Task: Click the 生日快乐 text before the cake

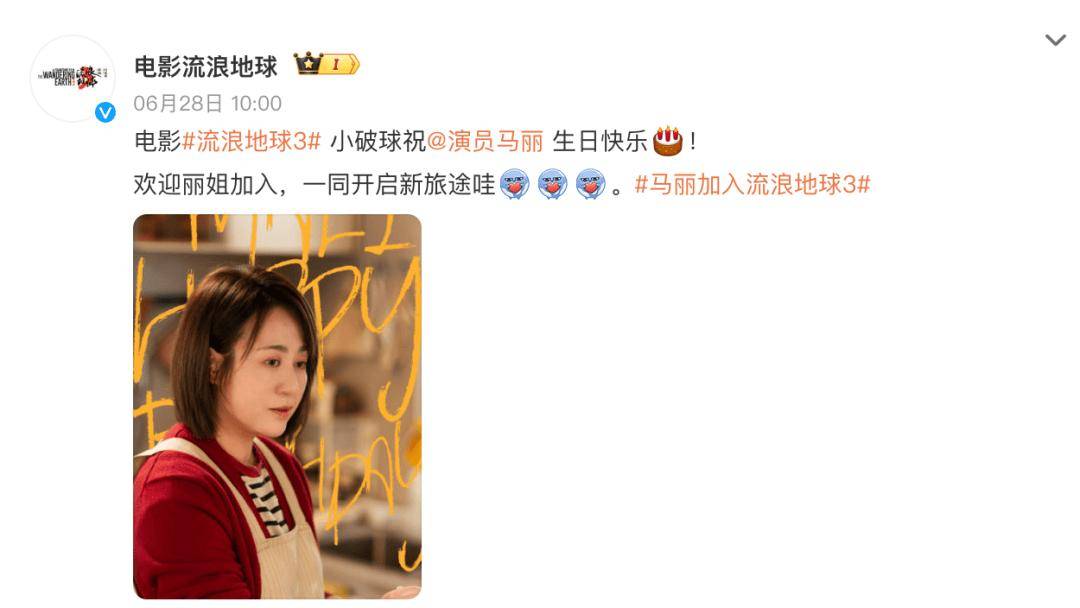Action: (600, 141)
